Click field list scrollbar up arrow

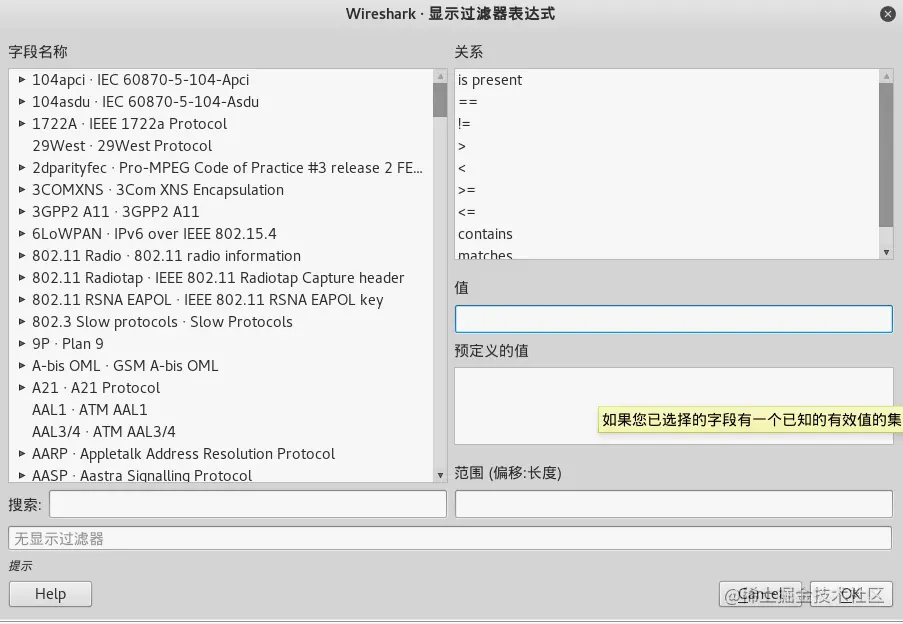coord(440,76)
